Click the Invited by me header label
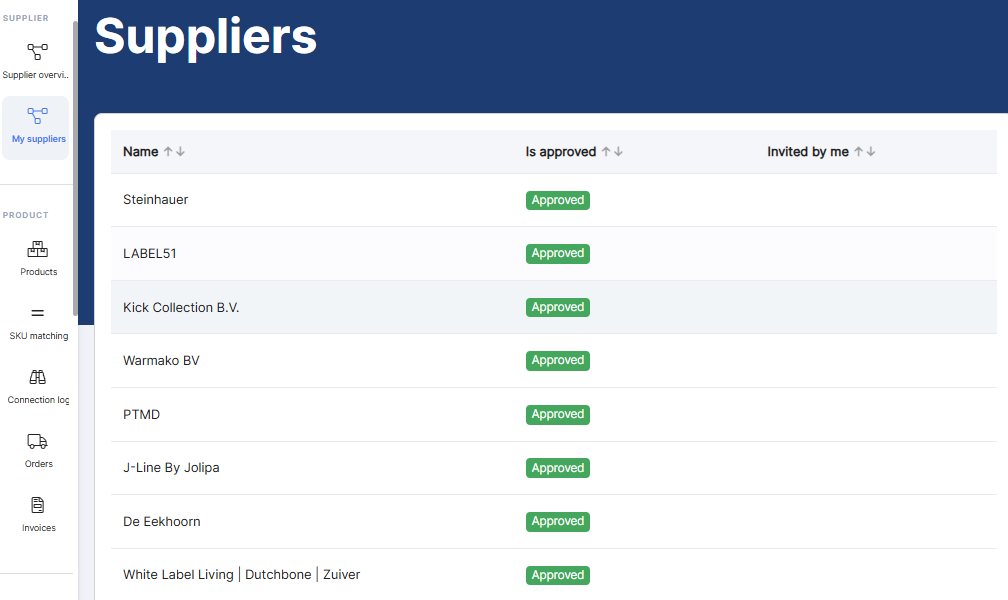 pos(808,152)
